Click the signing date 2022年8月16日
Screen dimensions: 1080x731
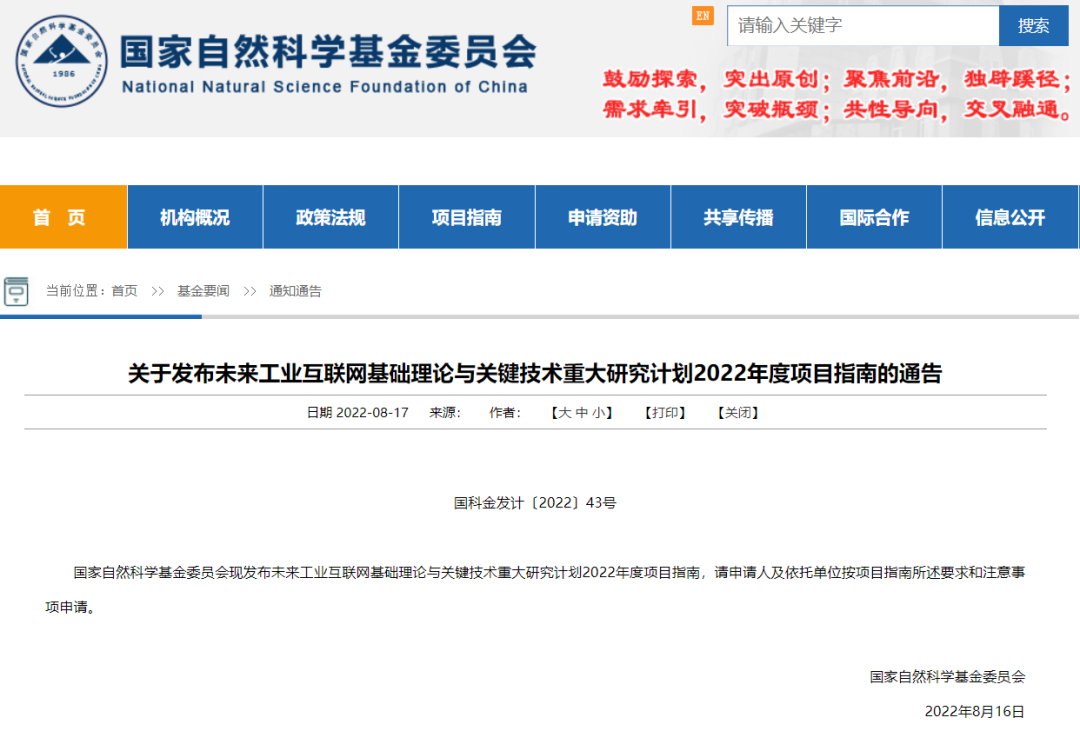point(975,712)
